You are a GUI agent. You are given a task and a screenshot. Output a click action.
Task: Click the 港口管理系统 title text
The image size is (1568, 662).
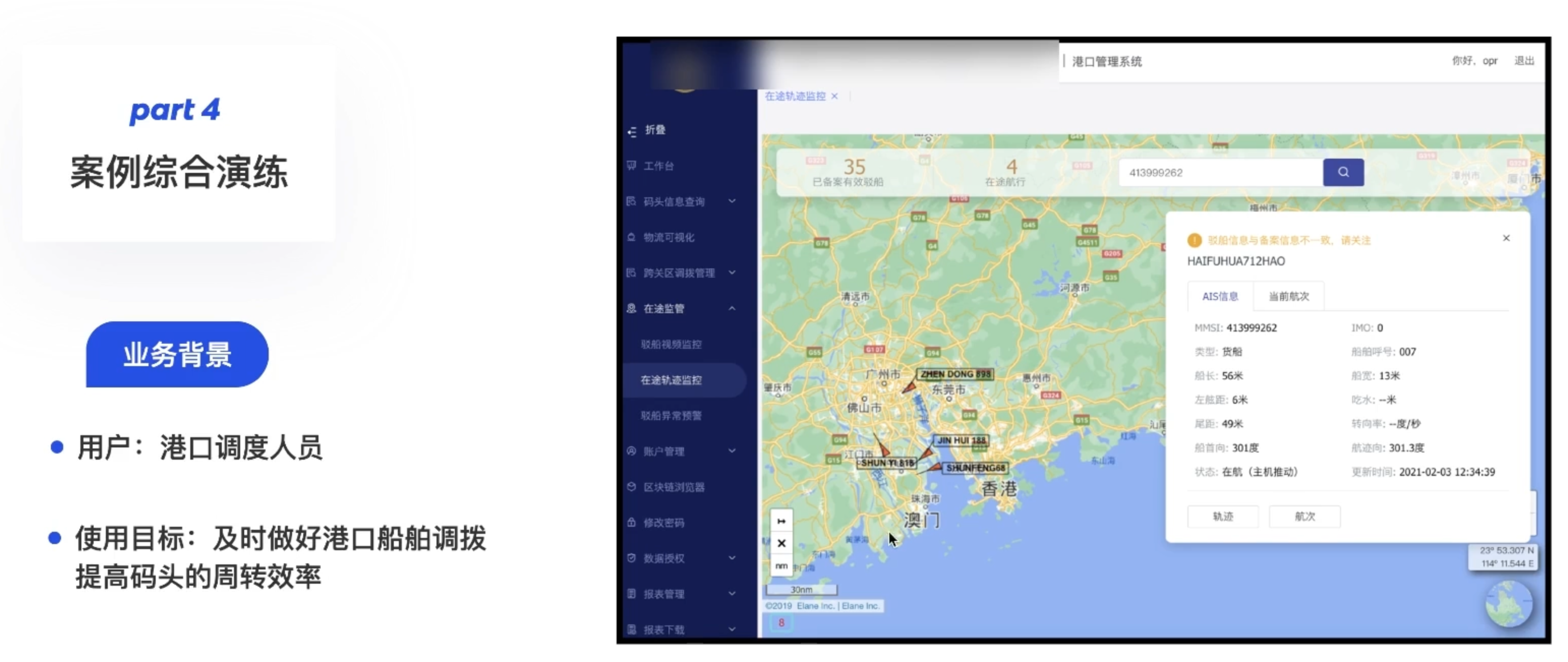(1107, 62)
